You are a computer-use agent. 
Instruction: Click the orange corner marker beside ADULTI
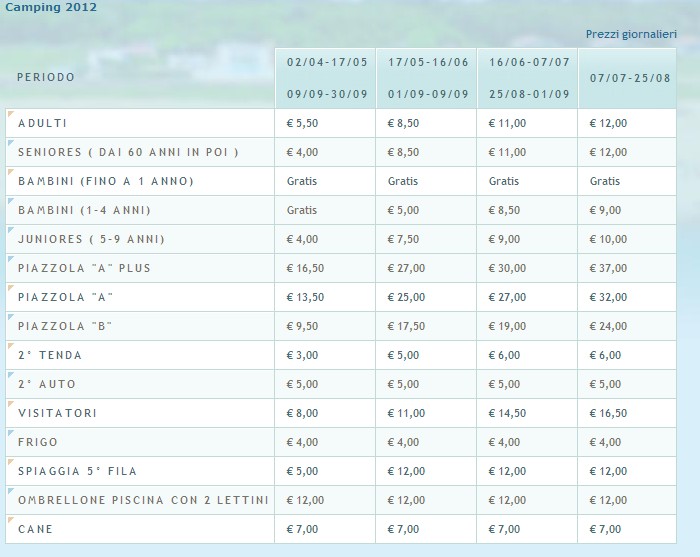[10, 113]
